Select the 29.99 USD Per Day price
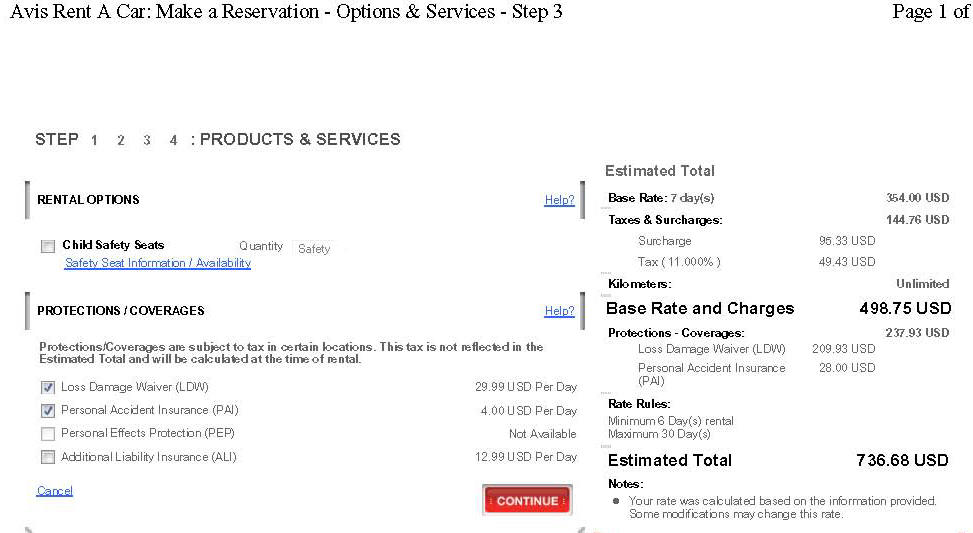The width and height of the screenshot is (973, 533). click(x=526, y=387)
